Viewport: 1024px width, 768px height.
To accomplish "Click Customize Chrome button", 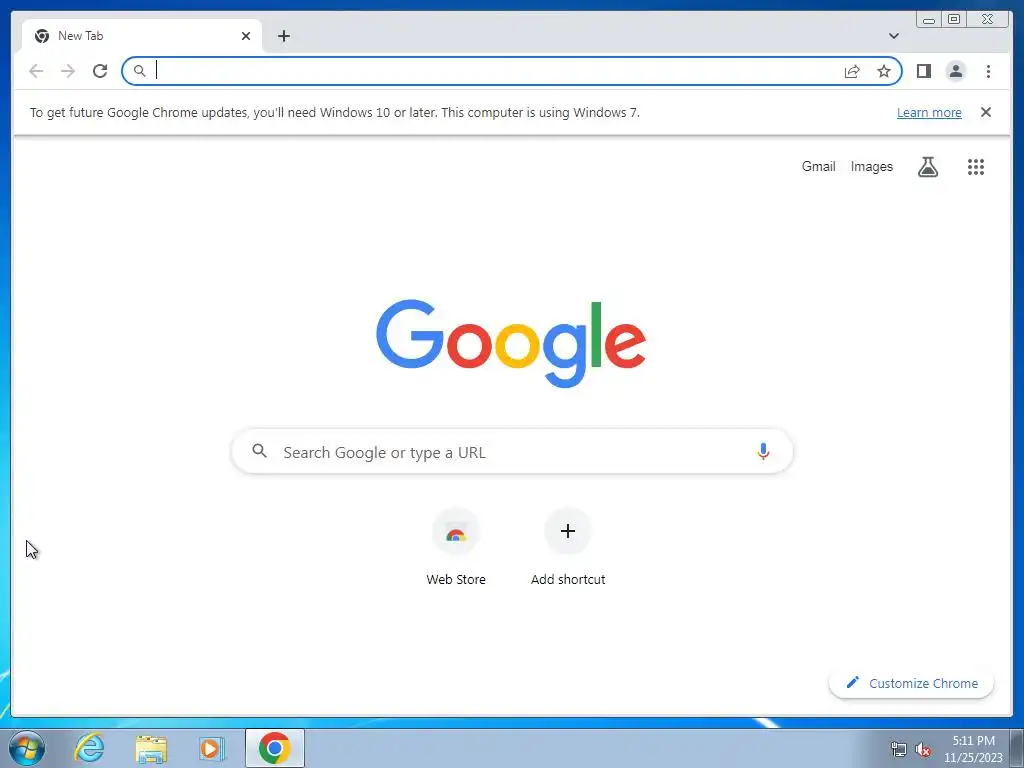I will point(911,683).
